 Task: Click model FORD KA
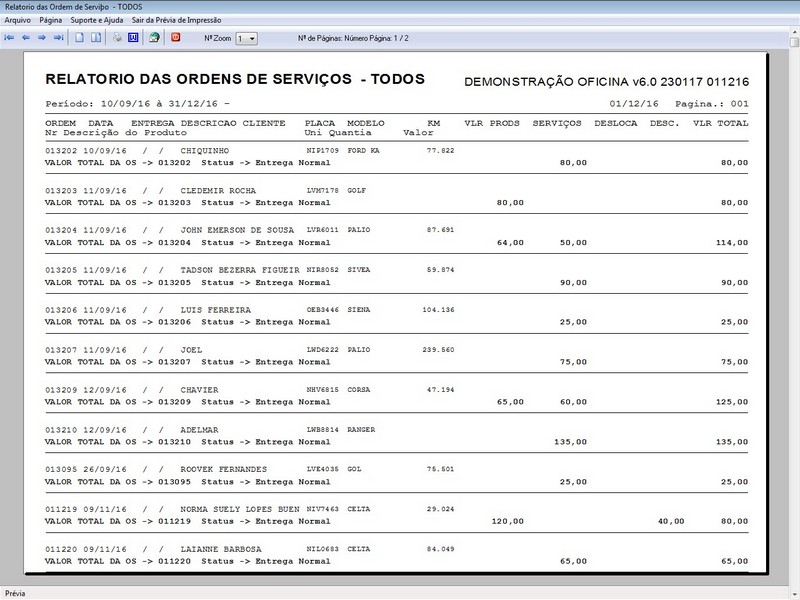(x=363, y=151)
